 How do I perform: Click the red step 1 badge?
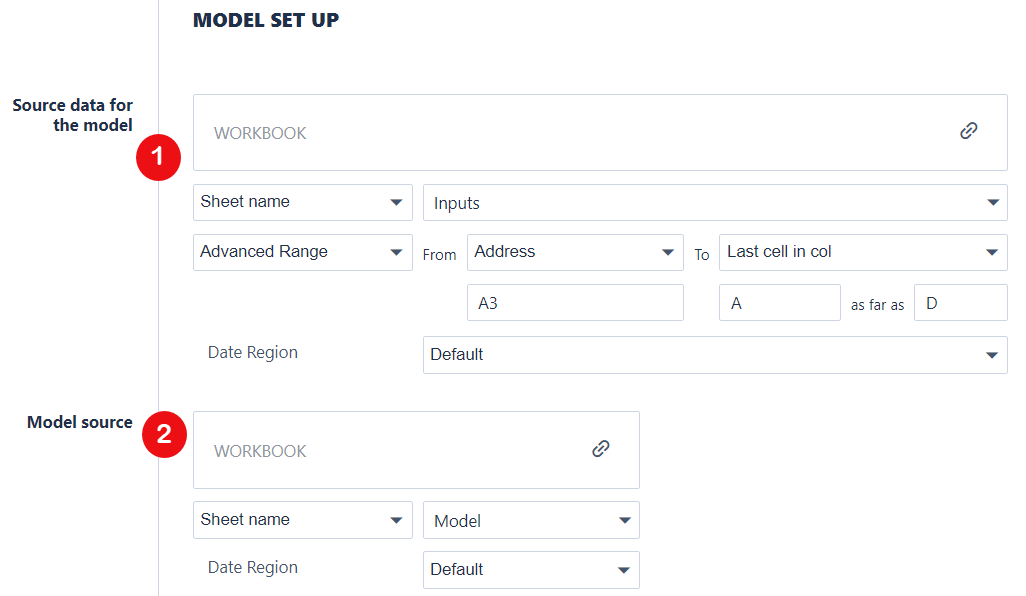tap(158, 158)
